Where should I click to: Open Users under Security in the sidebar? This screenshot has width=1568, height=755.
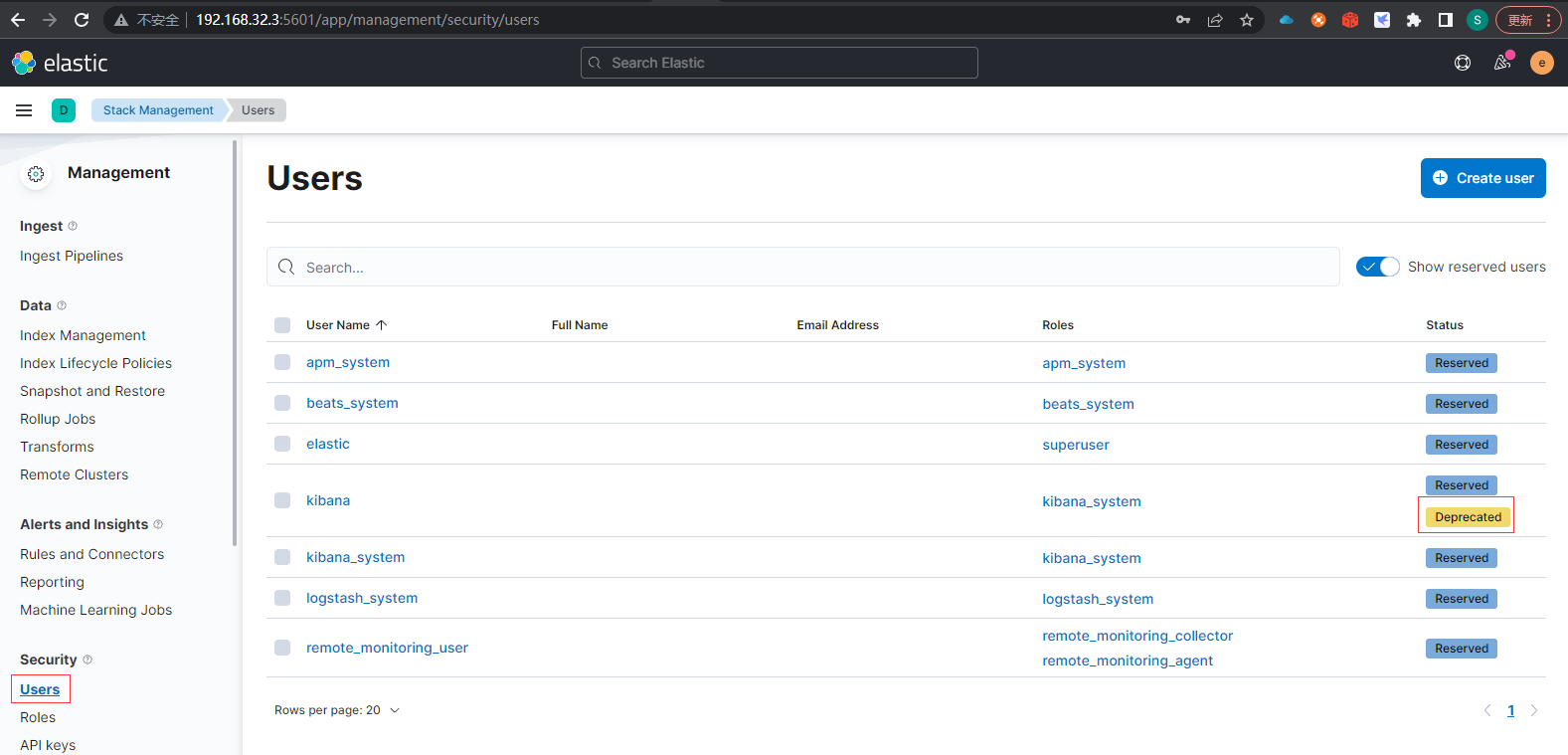(40, 689)
